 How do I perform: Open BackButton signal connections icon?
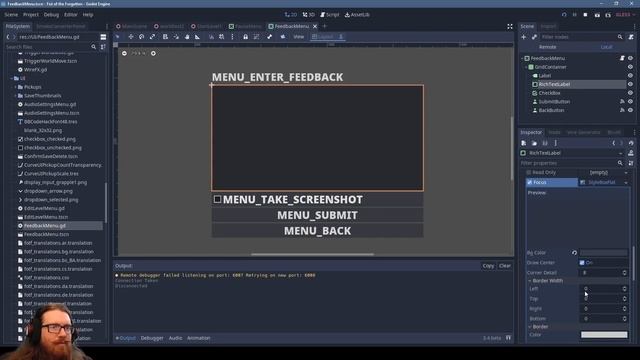click(x=622, y=110)
